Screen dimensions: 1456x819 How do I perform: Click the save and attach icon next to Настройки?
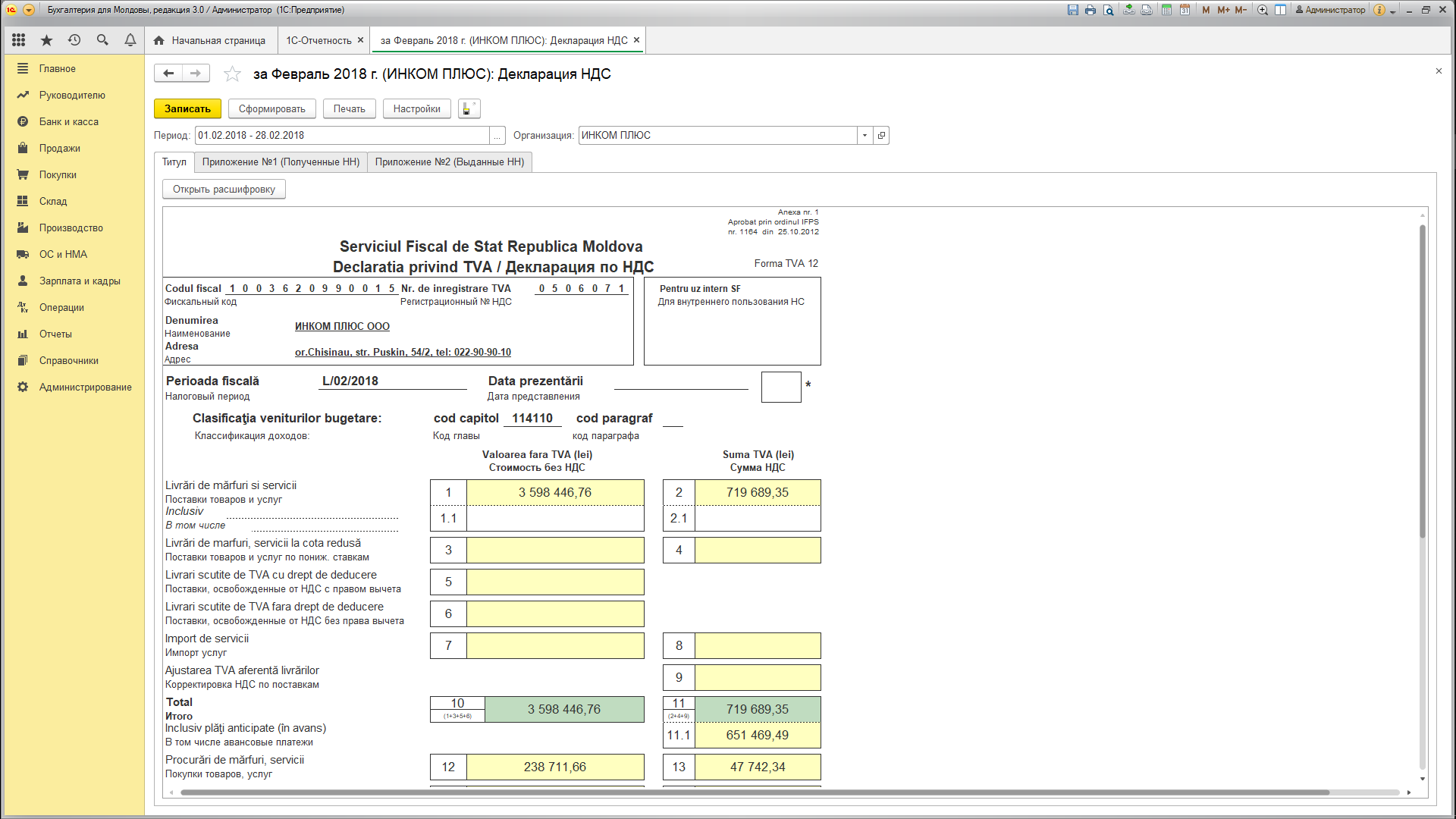coord(469,108)
